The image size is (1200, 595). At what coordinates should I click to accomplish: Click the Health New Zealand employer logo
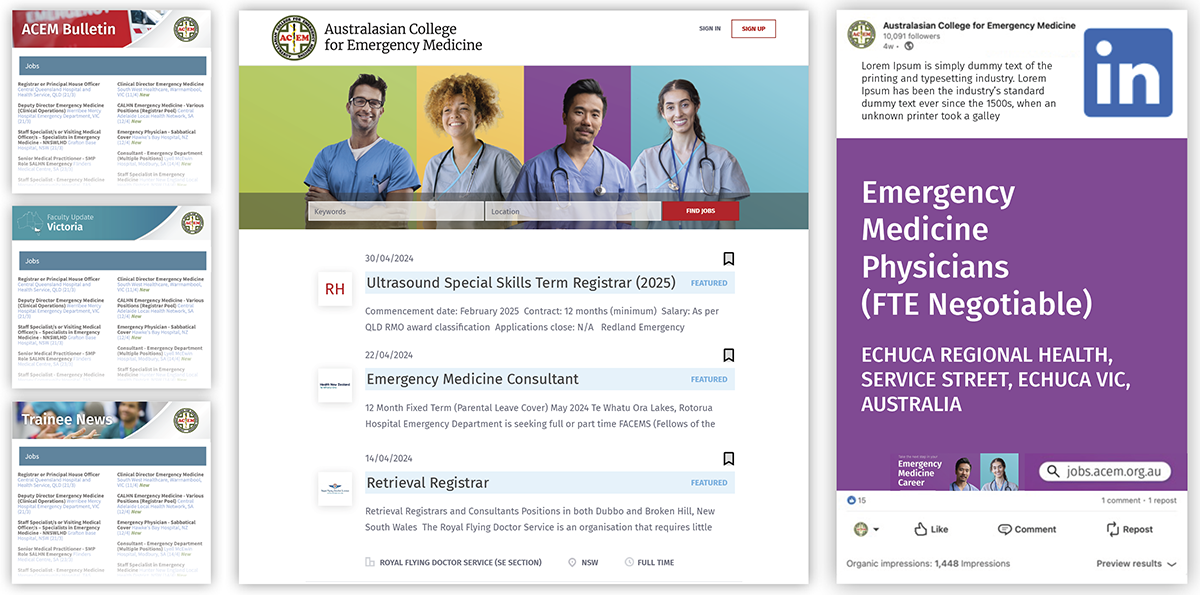(x=335, y=385)
